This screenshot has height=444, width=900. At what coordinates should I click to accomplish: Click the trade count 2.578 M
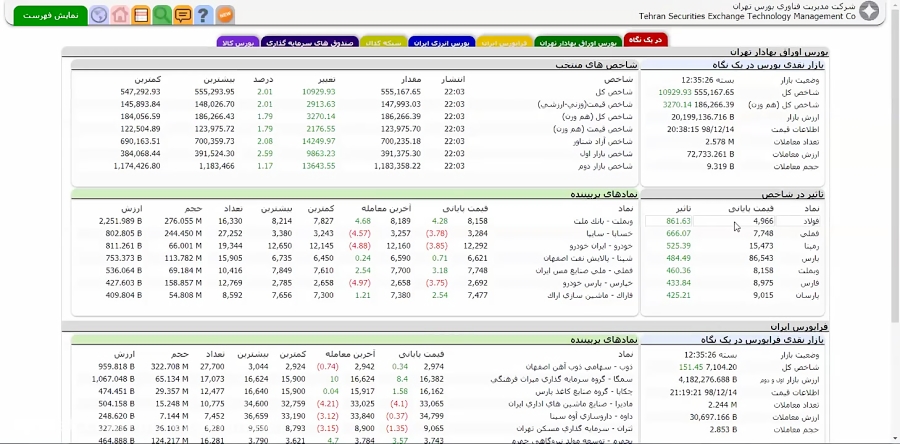tap(720, 142)
